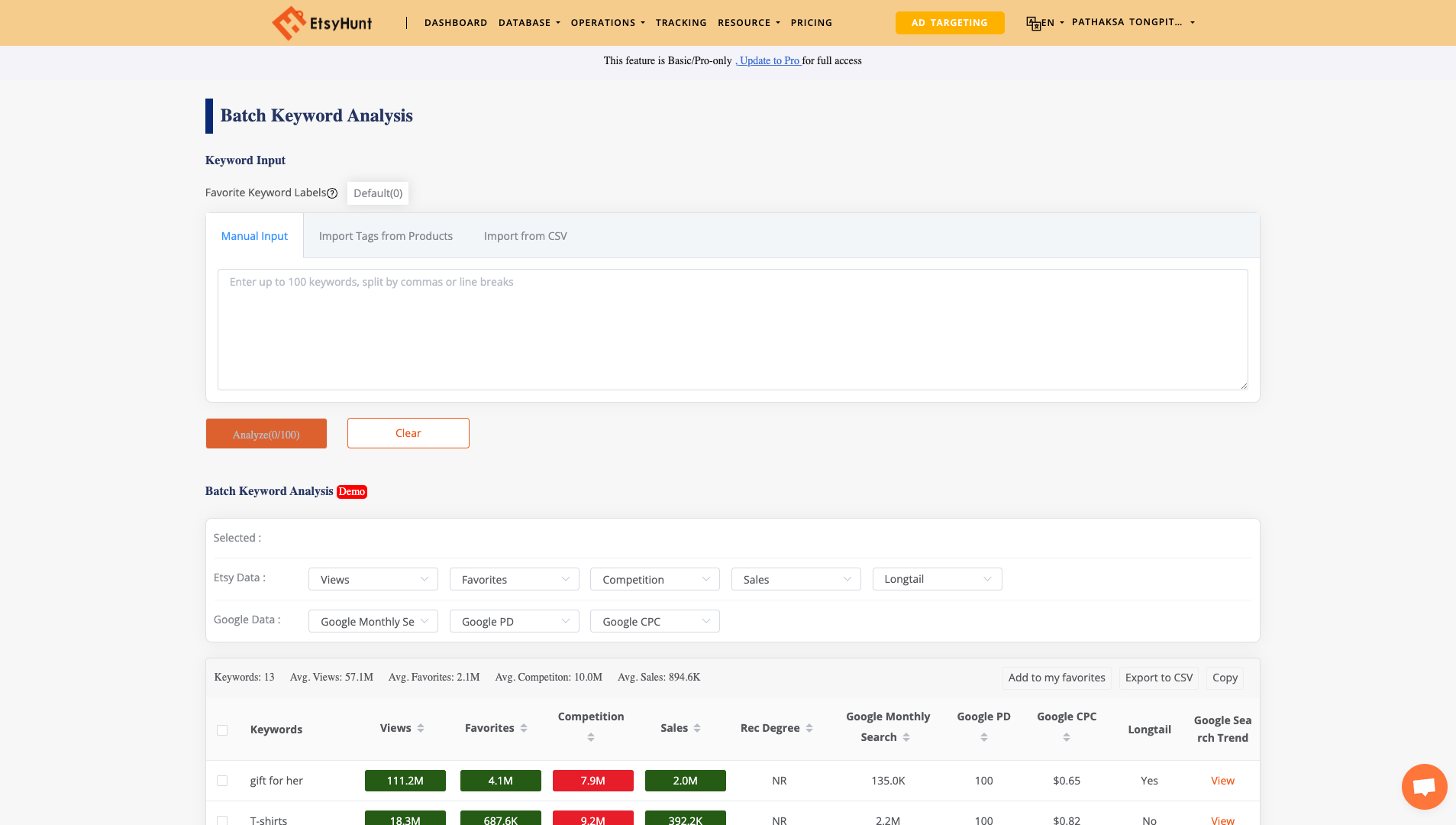Viewport: 1456px width, 825px height.
Task: Select all keywords with the header checkbox
Action: [x=222, y=730]
